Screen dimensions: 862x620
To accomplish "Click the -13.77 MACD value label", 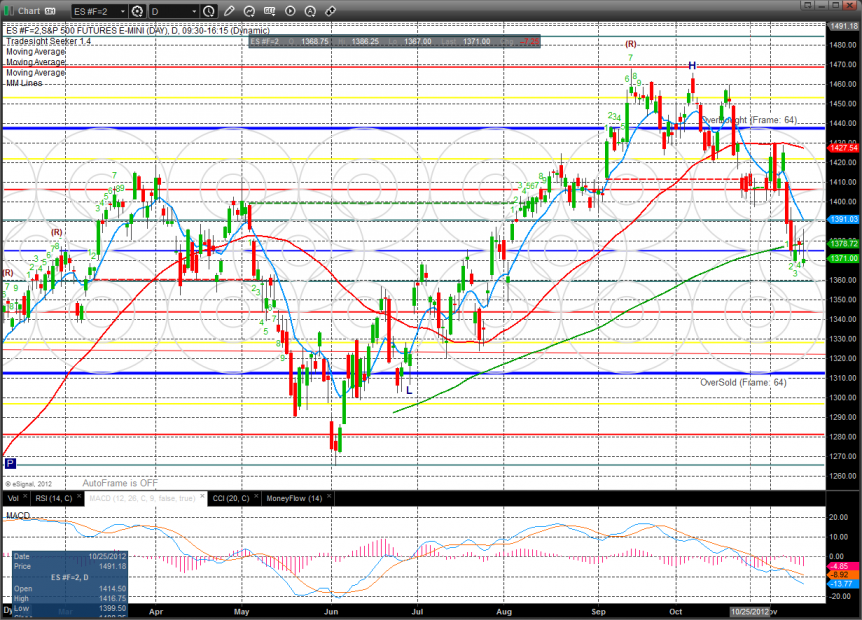I will [842, 584].
